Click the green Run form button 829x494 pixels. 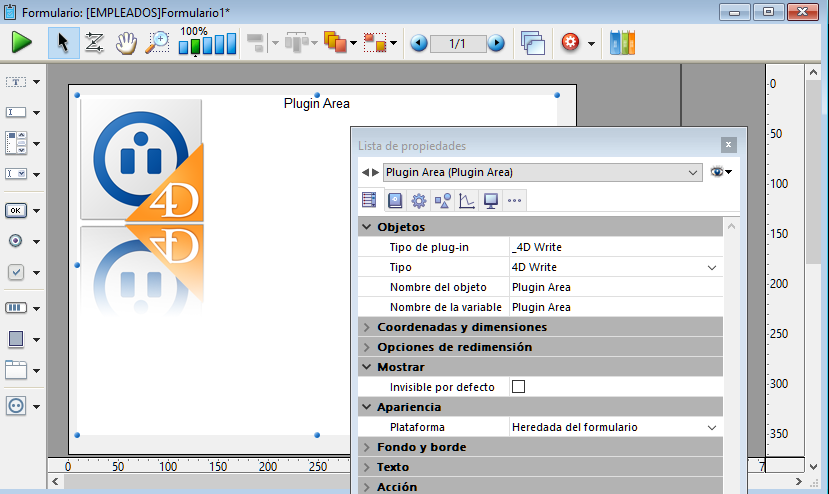(22, 43)
